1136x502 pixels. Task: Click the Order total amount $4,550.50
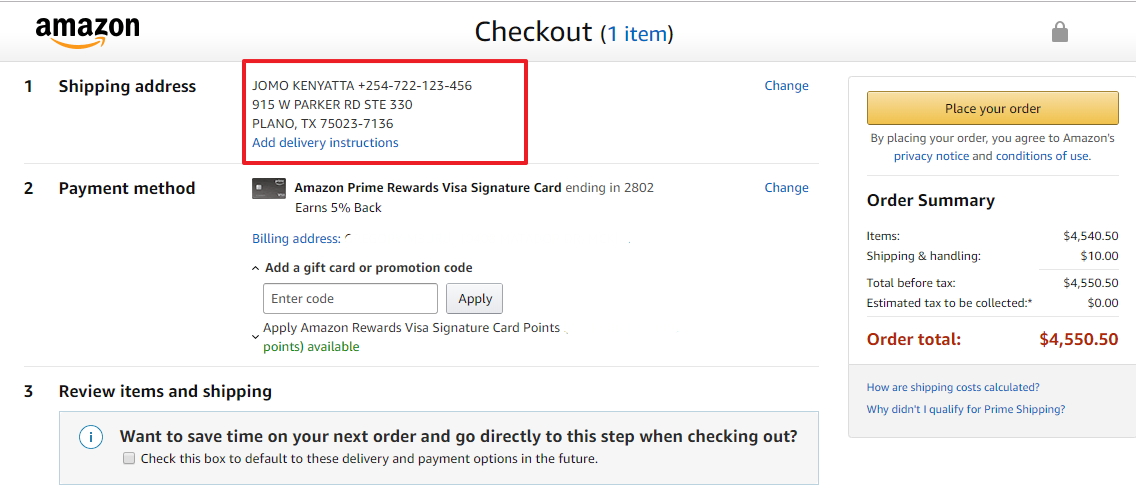coord(1078,339)
